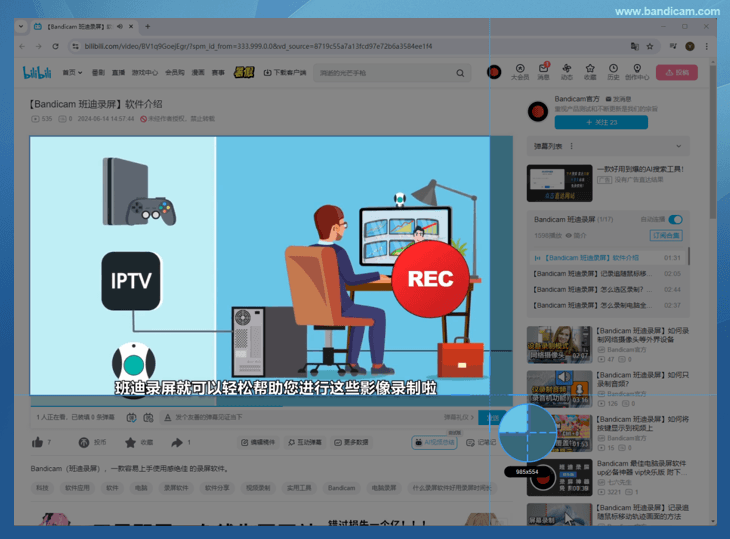The width and height of the screenshot is (730, 539).
Task: Open 历史 history icon in header
Action: click(613, 71)
